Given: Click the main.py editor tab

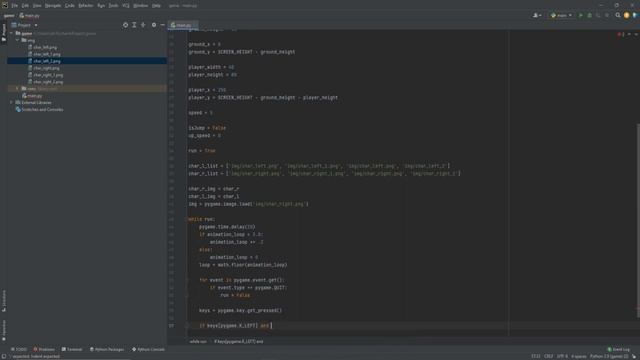Looking at the screenshot, I should point(182,25).
